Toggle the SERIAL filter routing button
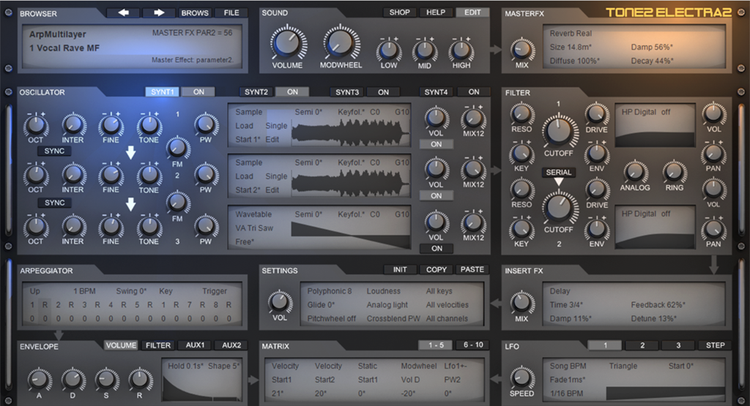This screenshot has height=406, width=750. 560,172
